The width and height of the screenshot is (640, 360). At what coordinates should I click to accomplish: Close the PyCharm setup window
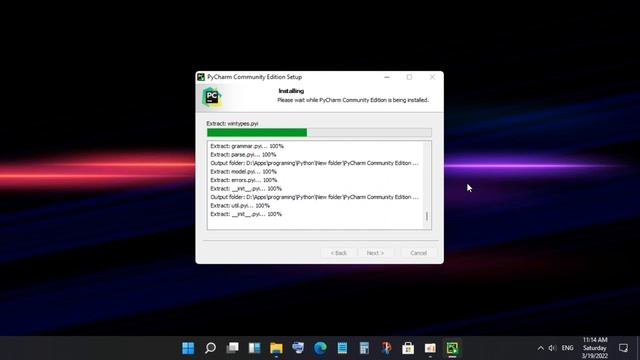pyautogui.click(x=432, y=77)
